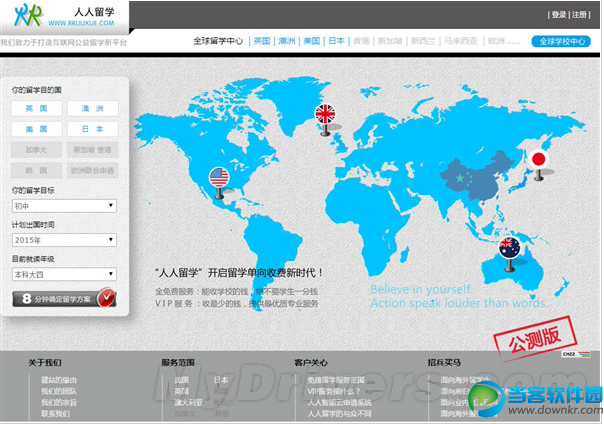Open the VIP服务指什么？ footer link

[x=334, y=391]
